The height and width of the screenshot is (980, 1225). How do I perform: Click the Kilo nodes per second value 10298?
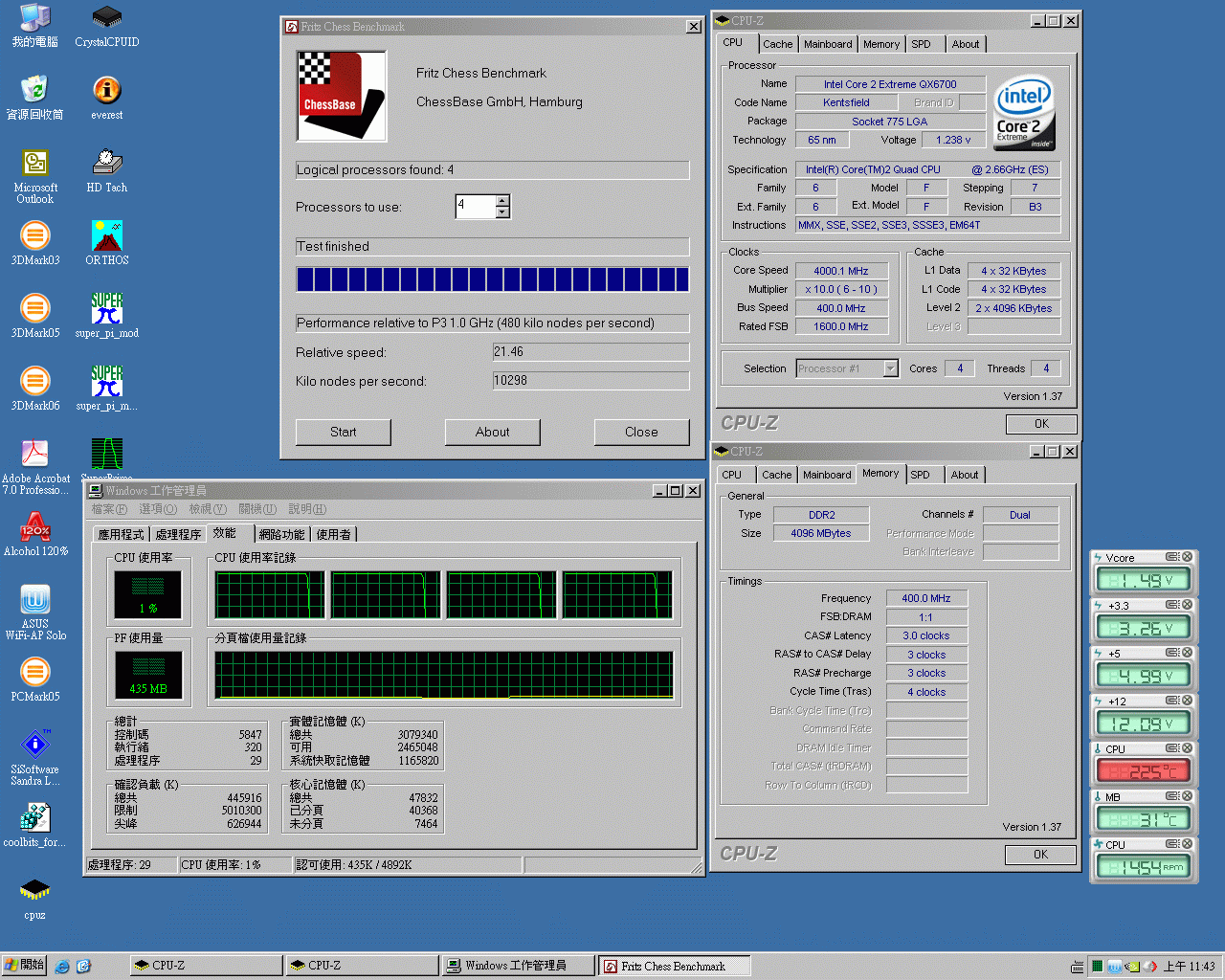pos(590,381)
